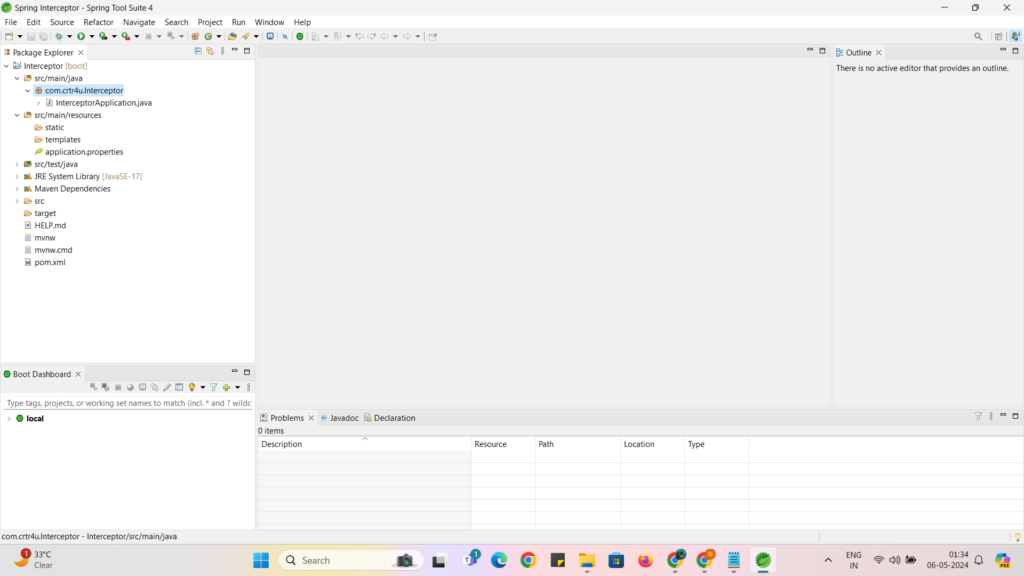Click the Boot Dashboard filter text field
Screen dimensions: 1024x576
point(128,403)
